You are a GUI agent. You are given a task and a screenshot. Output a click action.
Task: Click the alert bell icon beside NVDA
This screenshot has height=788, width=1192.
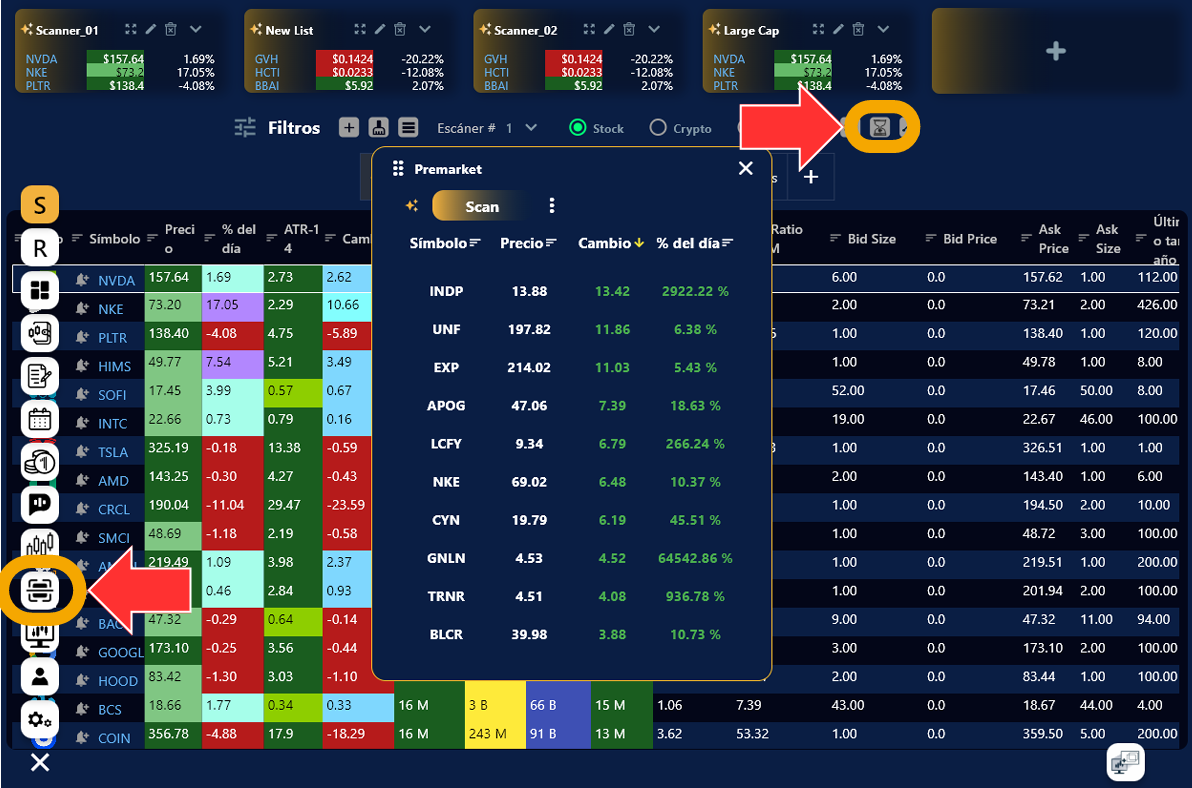click(x=82, y=281)
